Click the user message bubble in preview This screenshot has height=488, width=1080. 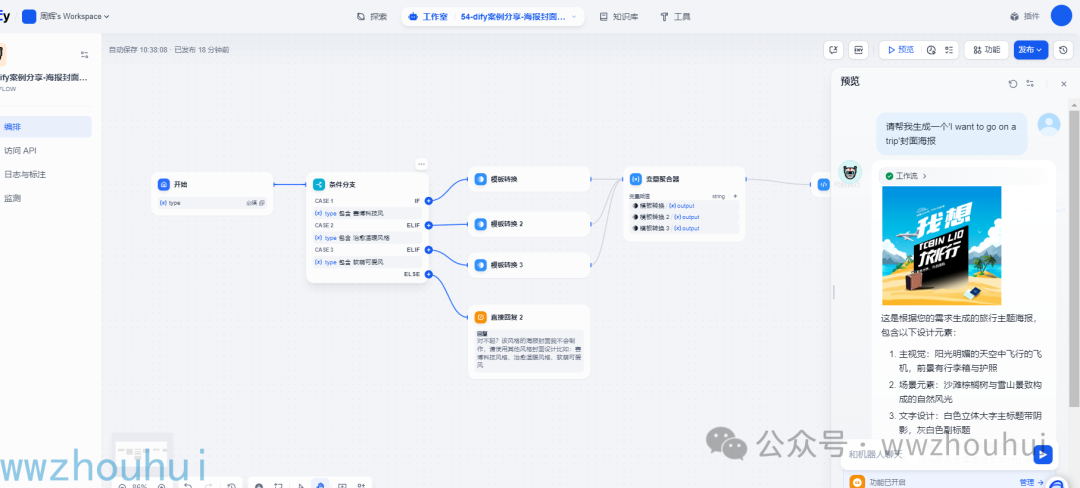tap(952, 134)
